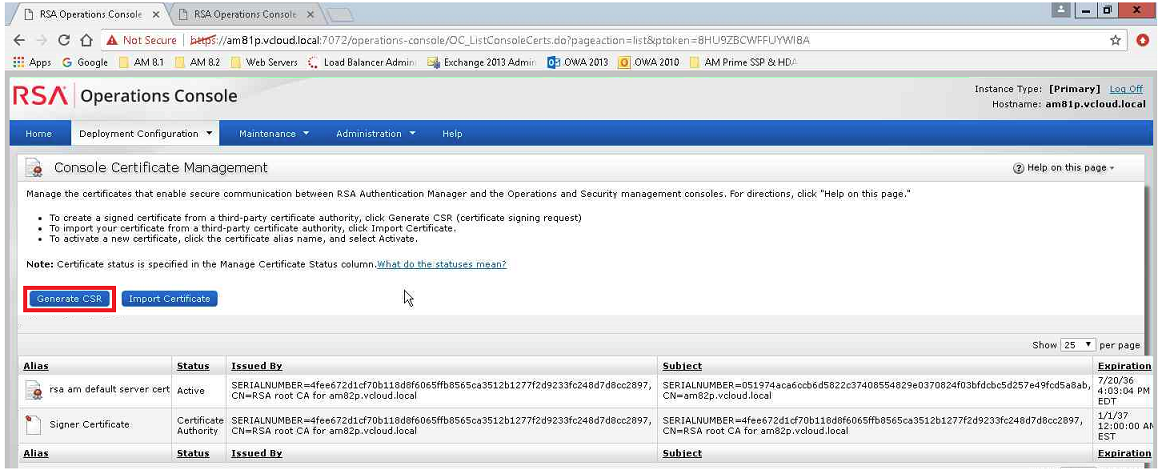Click the Import Certificate button
1158x470 pixels.
click(169, 299)
